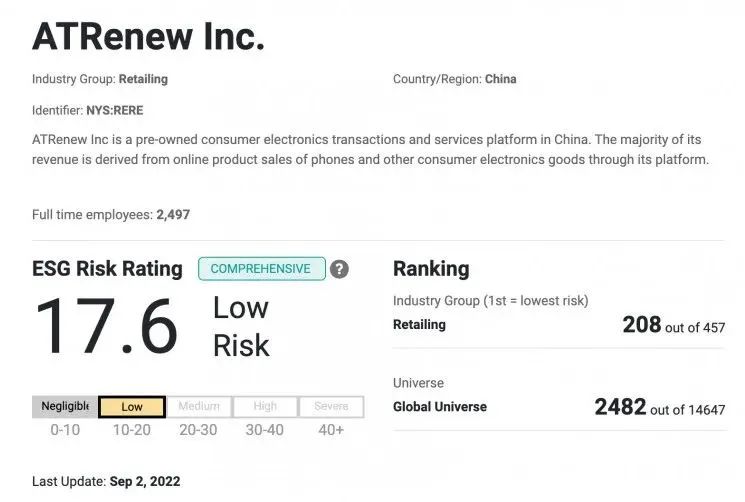Click the Ranking section heading
This screenshot has height=502, width=745.
click(431, 269)
